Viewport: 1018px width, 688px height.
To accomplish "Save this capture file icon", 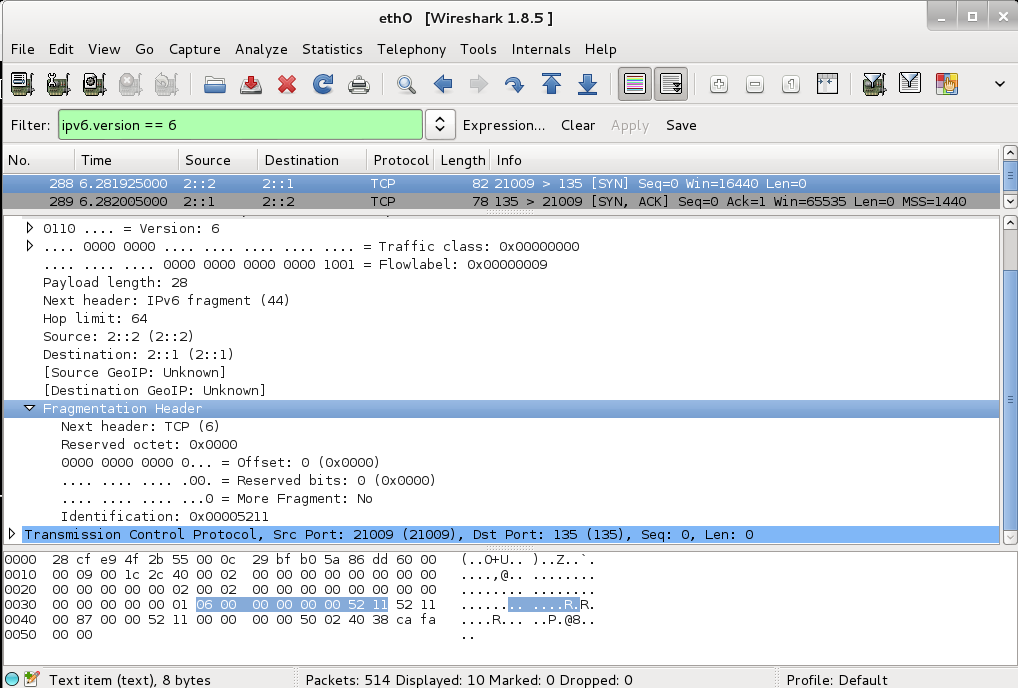I will click(251, 84).
